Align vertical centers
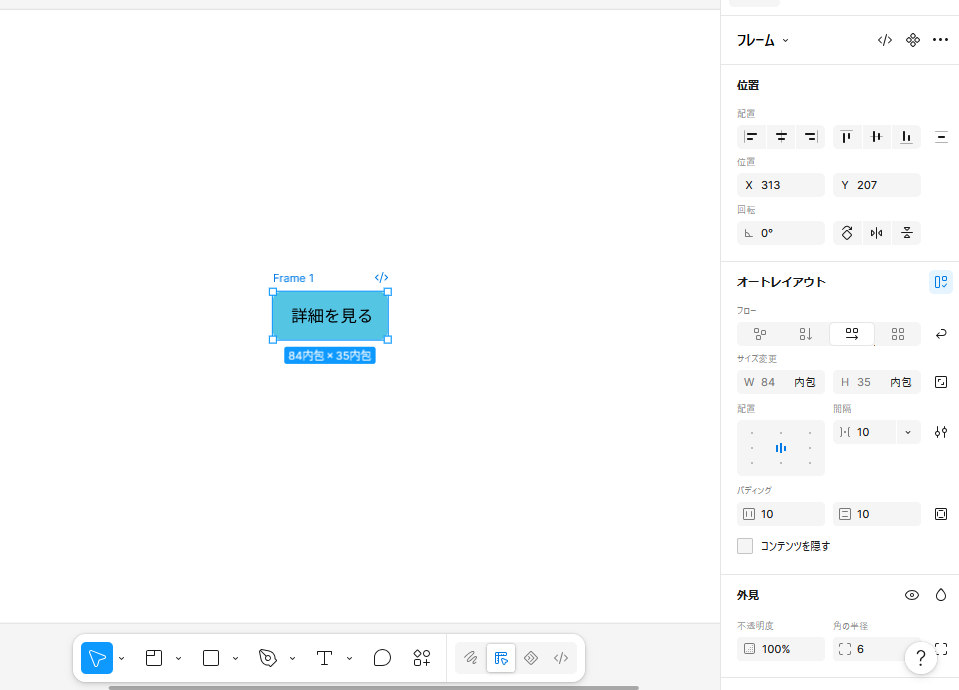This screenshot has height=690, width=959. coord(876,137)
